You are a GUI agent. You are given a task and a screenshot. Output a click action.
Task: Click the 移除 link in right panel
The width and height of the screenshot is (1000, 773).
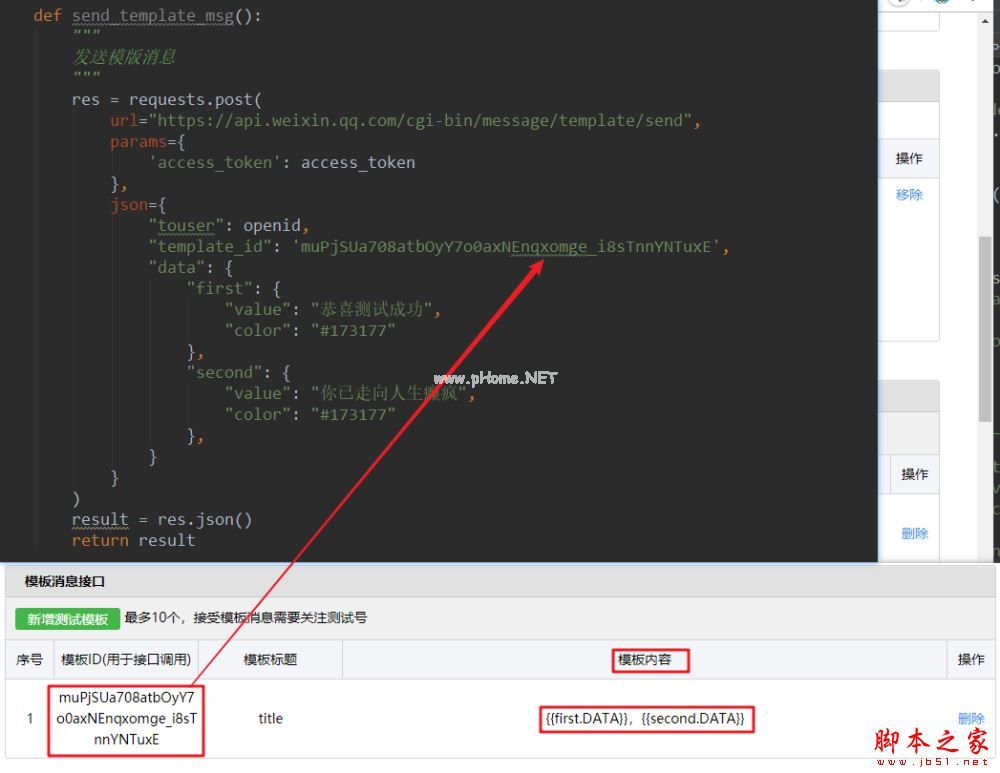(x=909, y=195)
